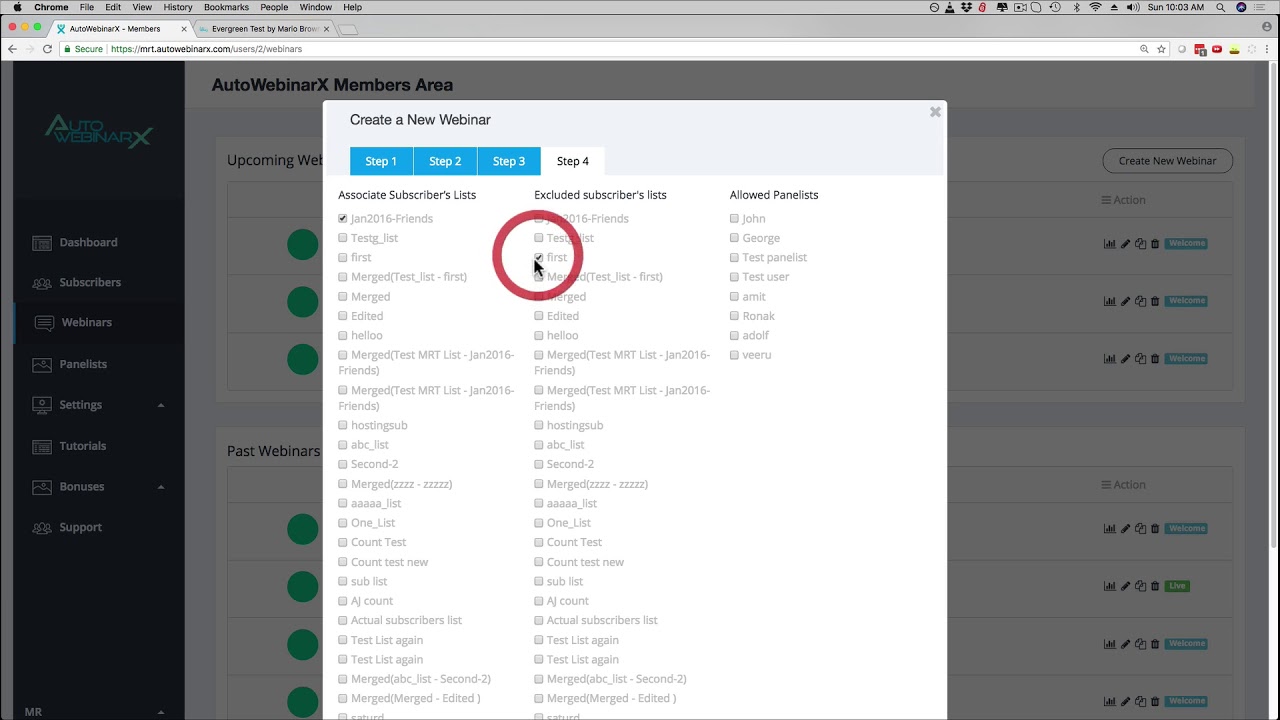Check Testg_list under Associate Subscriber's Lists
1280x720 pixels.
pos(343,238)
